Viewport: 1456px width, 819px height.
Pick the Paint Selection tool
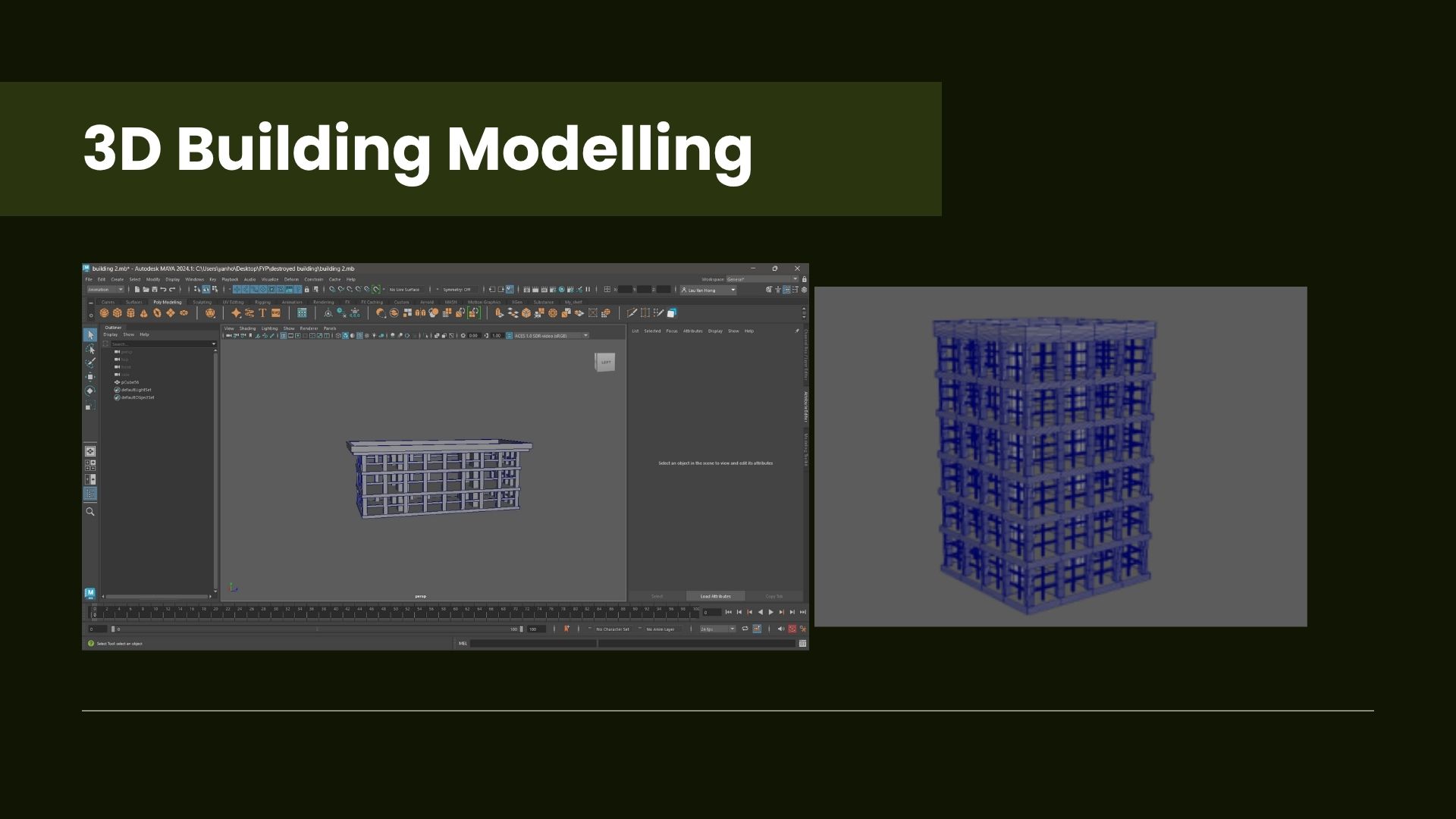click(90, 363)
